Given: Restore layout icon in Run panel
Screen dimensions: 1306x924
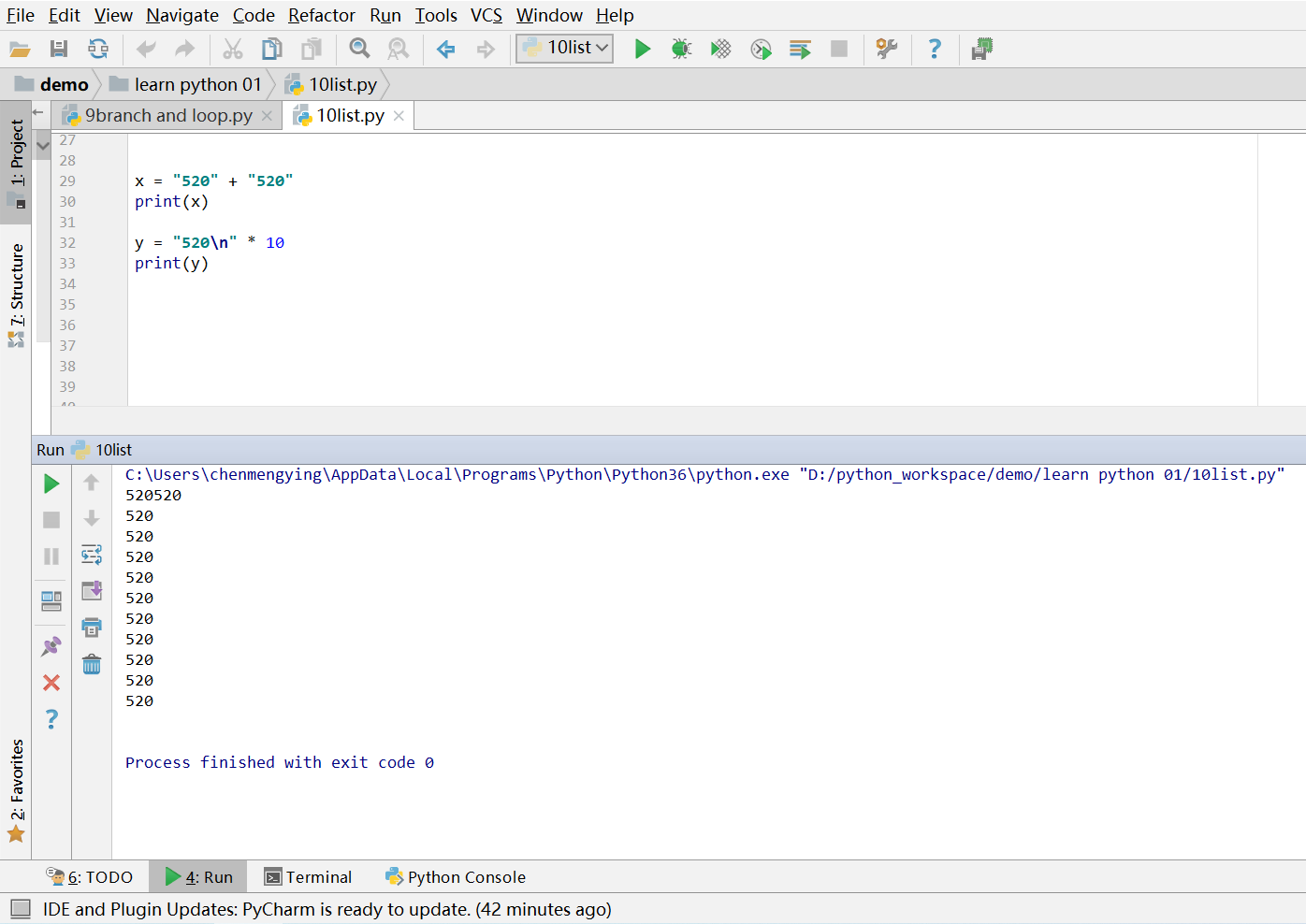Looking at the screenshot, I should coord(51,600).
